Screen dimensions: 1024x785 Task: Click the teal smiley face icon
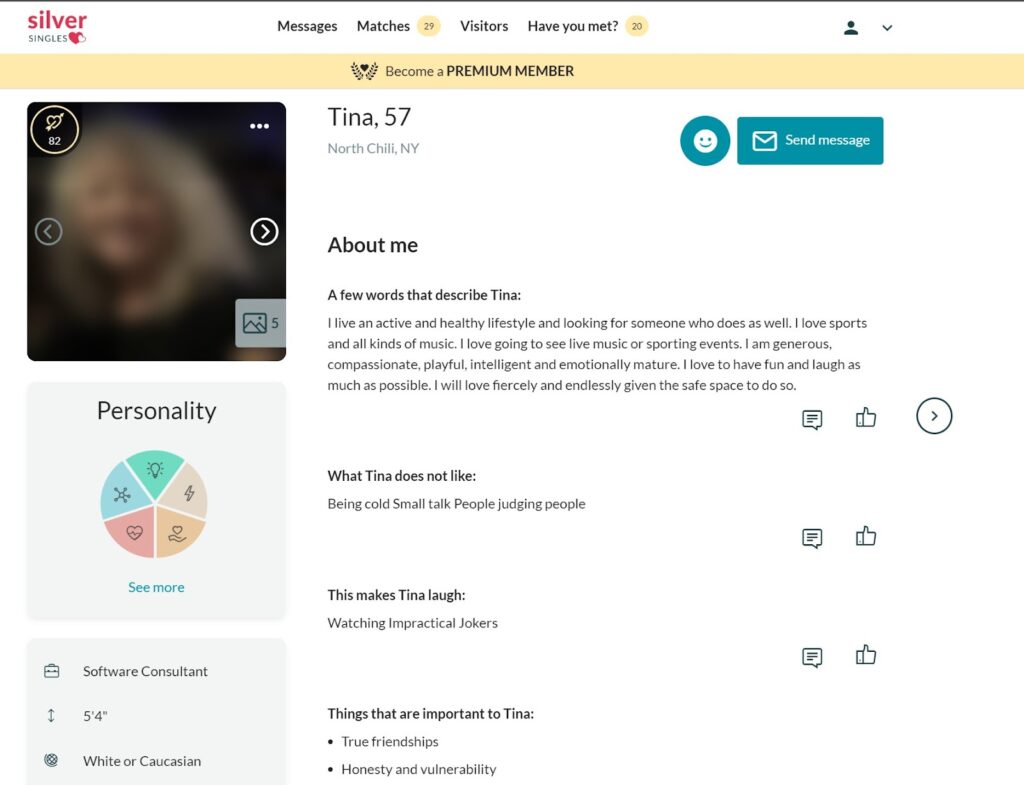pos(705,141)
